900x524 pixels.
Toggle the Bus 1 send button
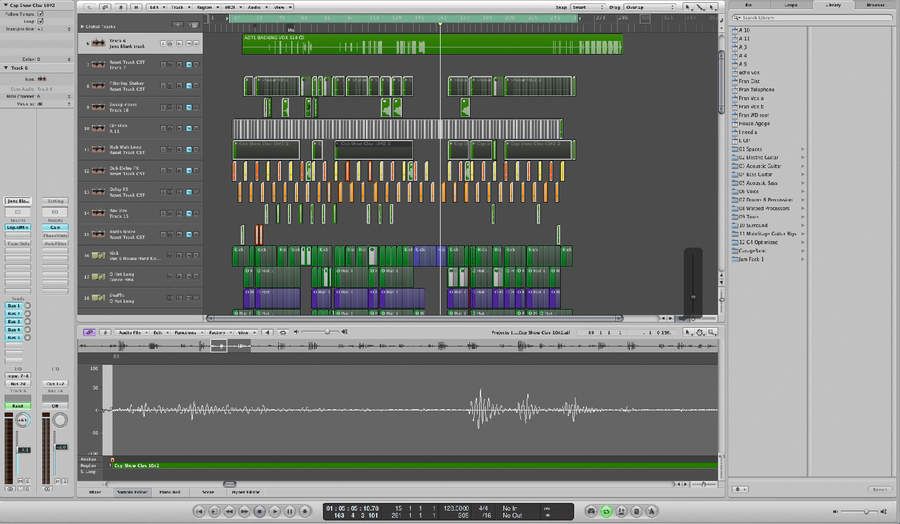tap(14, 306)
